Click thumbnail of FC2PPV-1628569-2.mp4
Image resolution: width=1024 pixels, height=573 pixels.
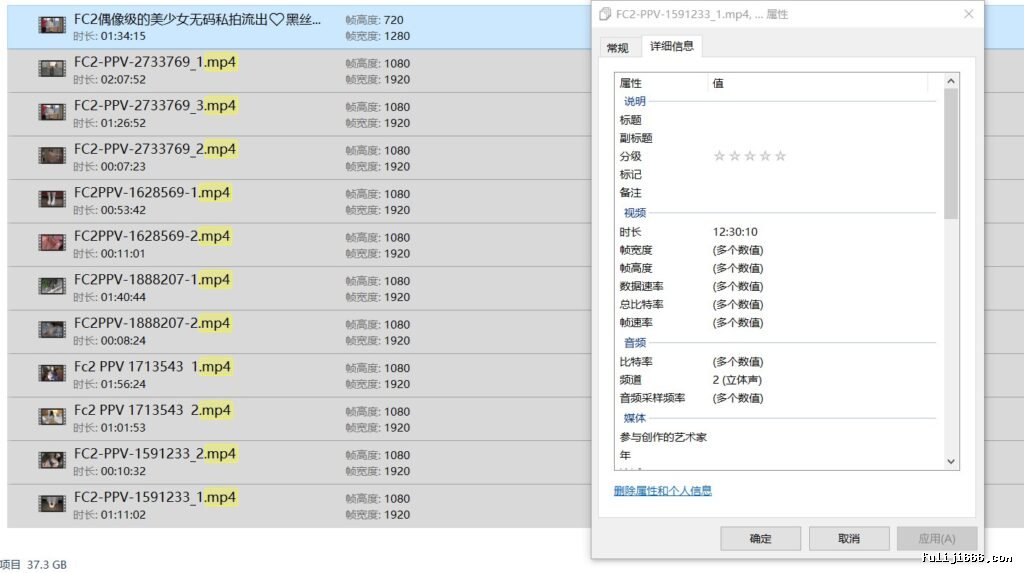coord(52,242)
